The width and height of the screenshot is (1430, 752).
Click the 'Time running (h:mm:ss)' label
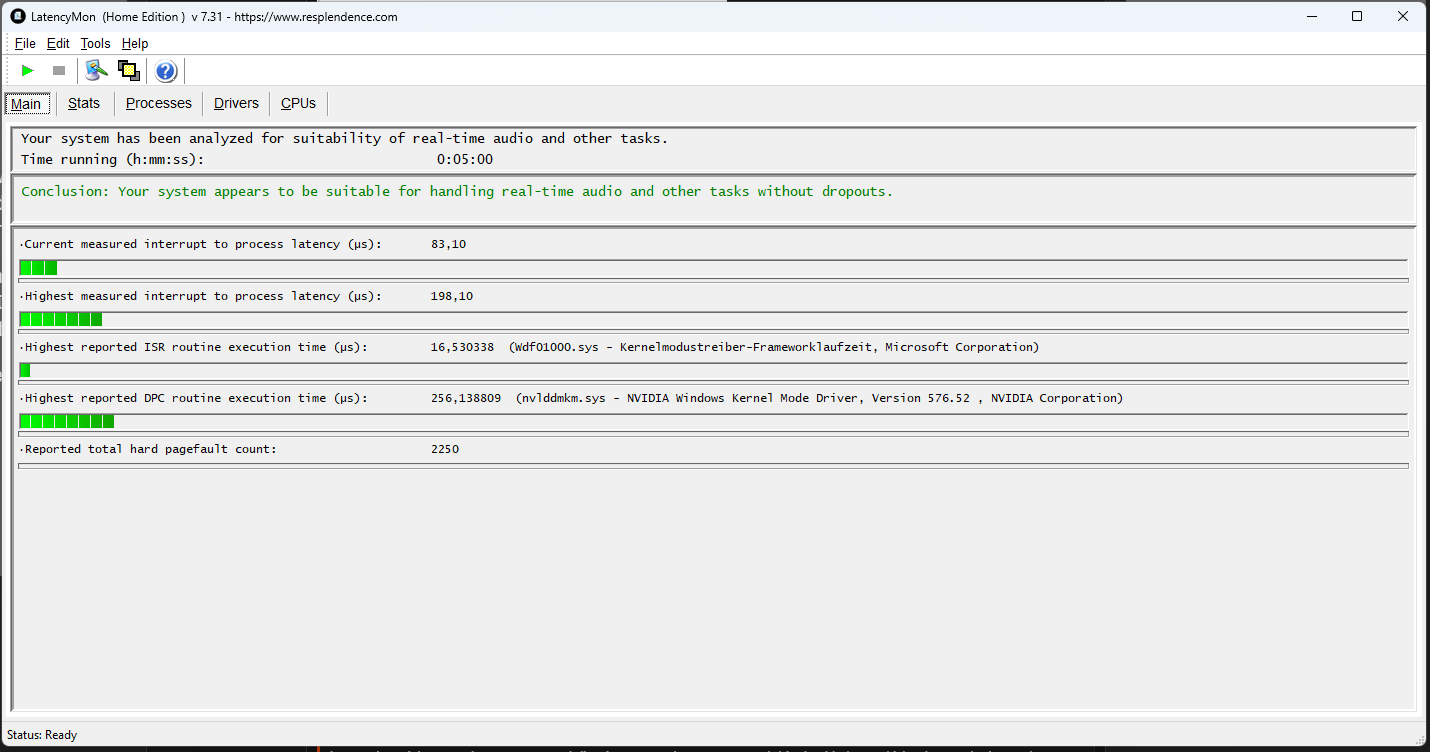coord(113,159)
